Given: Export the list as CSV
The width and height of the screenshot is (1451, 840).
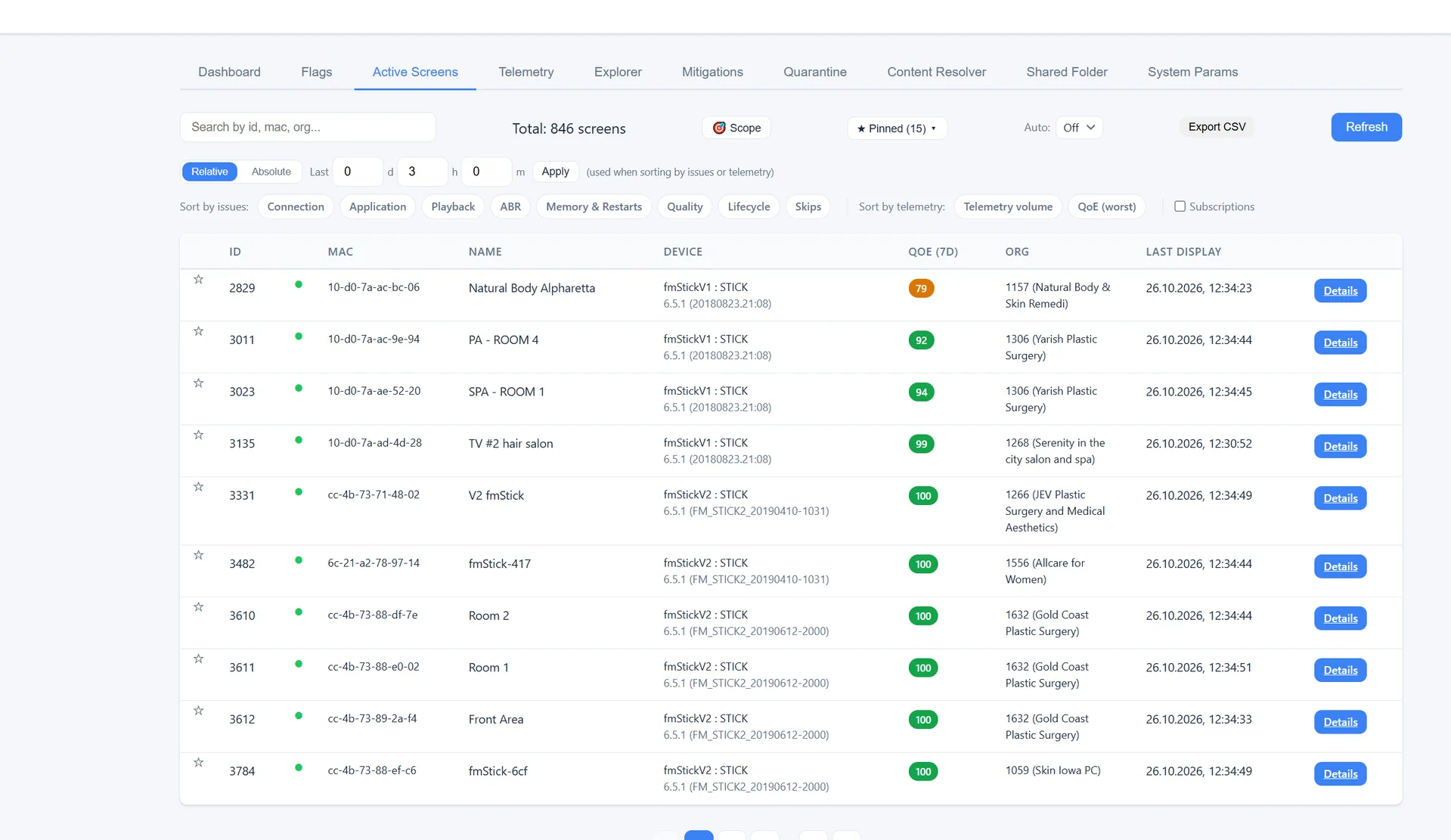Looking at the screenshot, I should [1217, 127].
